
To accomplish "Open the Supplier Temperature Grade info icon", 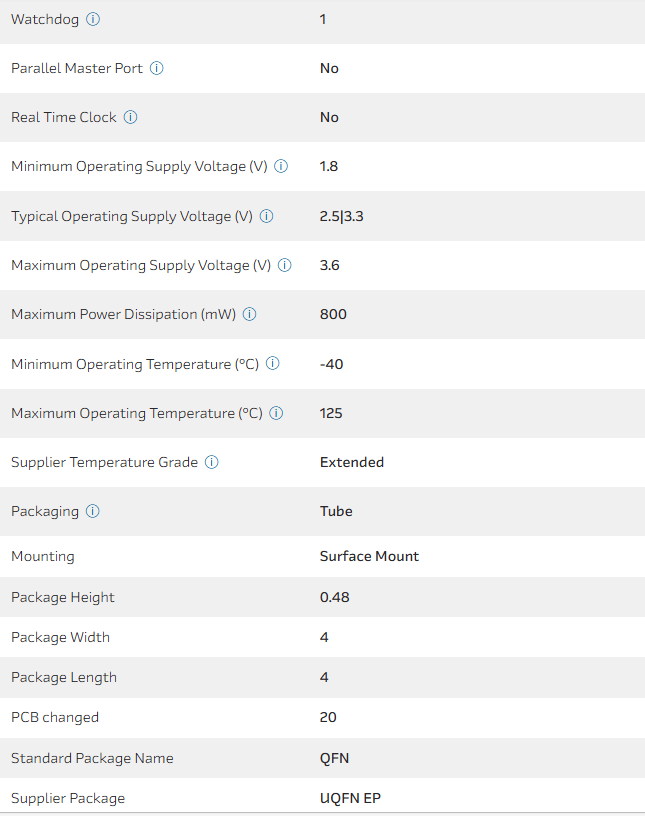I will coord(212,462).
